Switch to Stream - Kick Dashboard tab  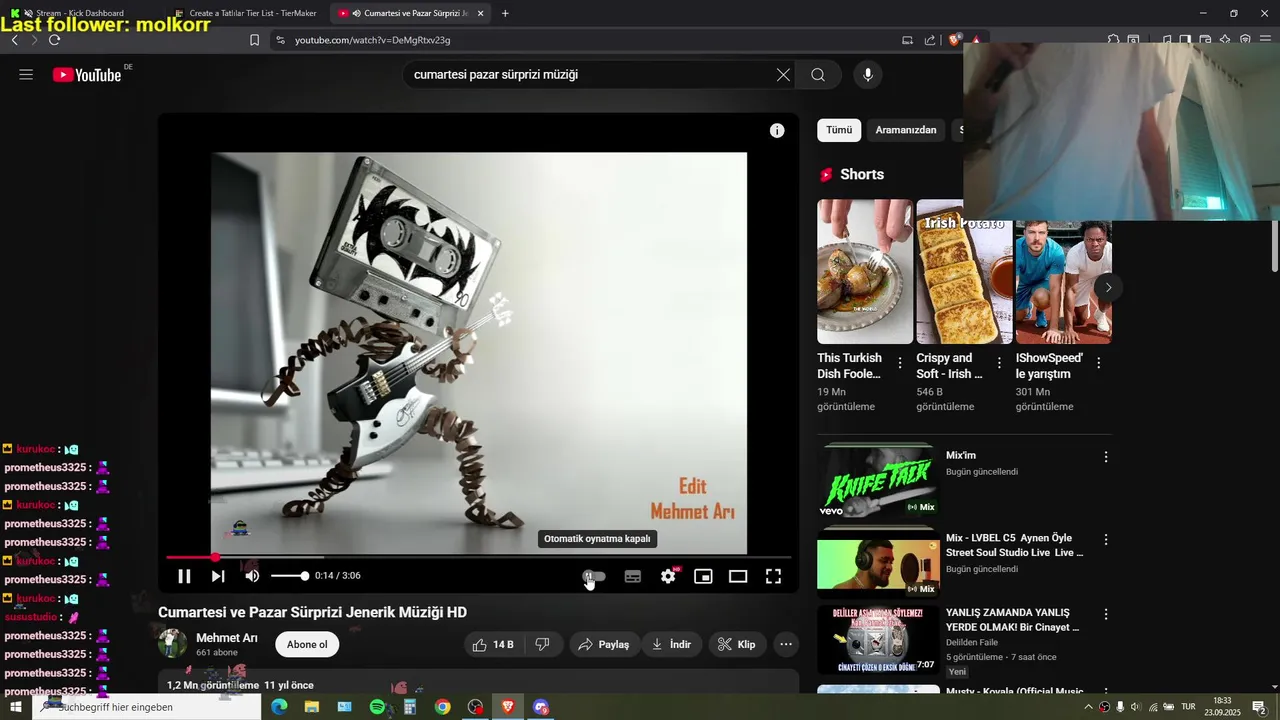80,13
